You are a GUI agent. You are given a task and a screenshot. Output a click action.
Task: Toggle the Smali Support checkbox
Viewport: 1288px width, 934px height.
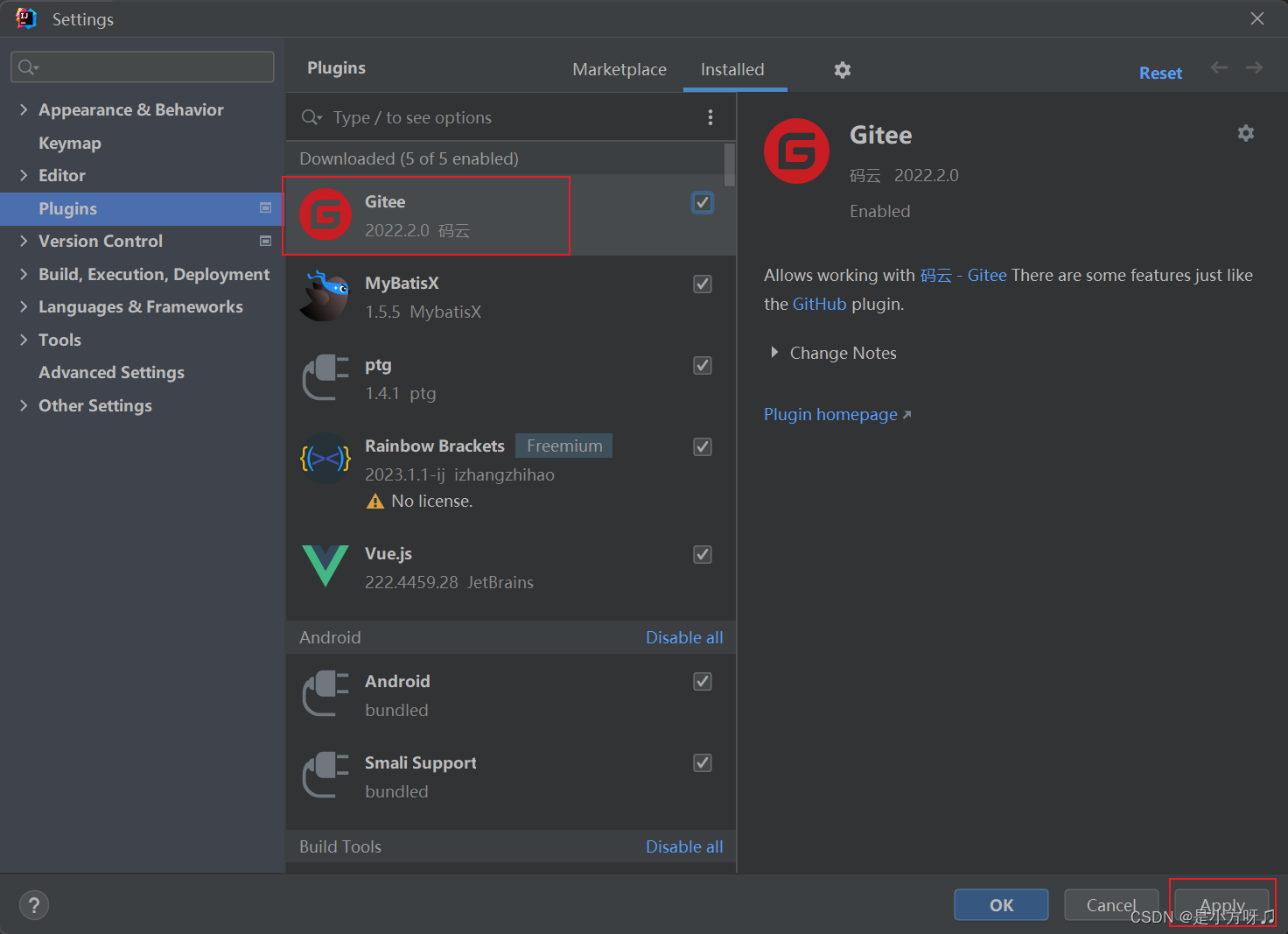click(x=703, y=762)
